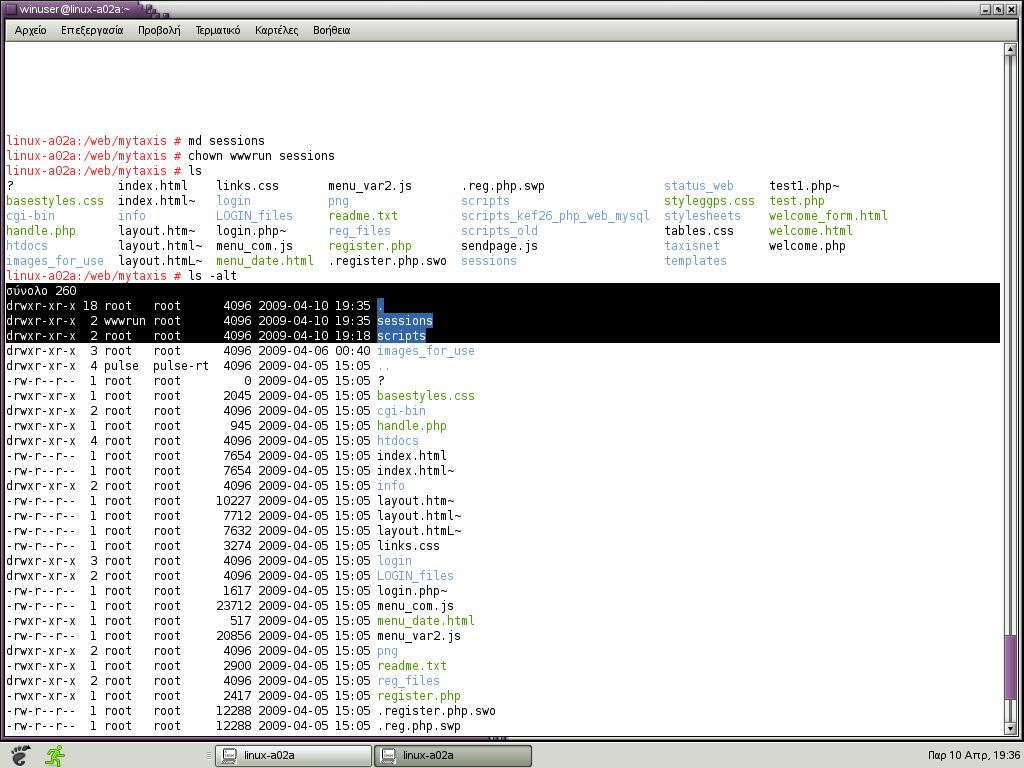
Task: Click the window menu icon in titlebar
Action: click(10, 9)
